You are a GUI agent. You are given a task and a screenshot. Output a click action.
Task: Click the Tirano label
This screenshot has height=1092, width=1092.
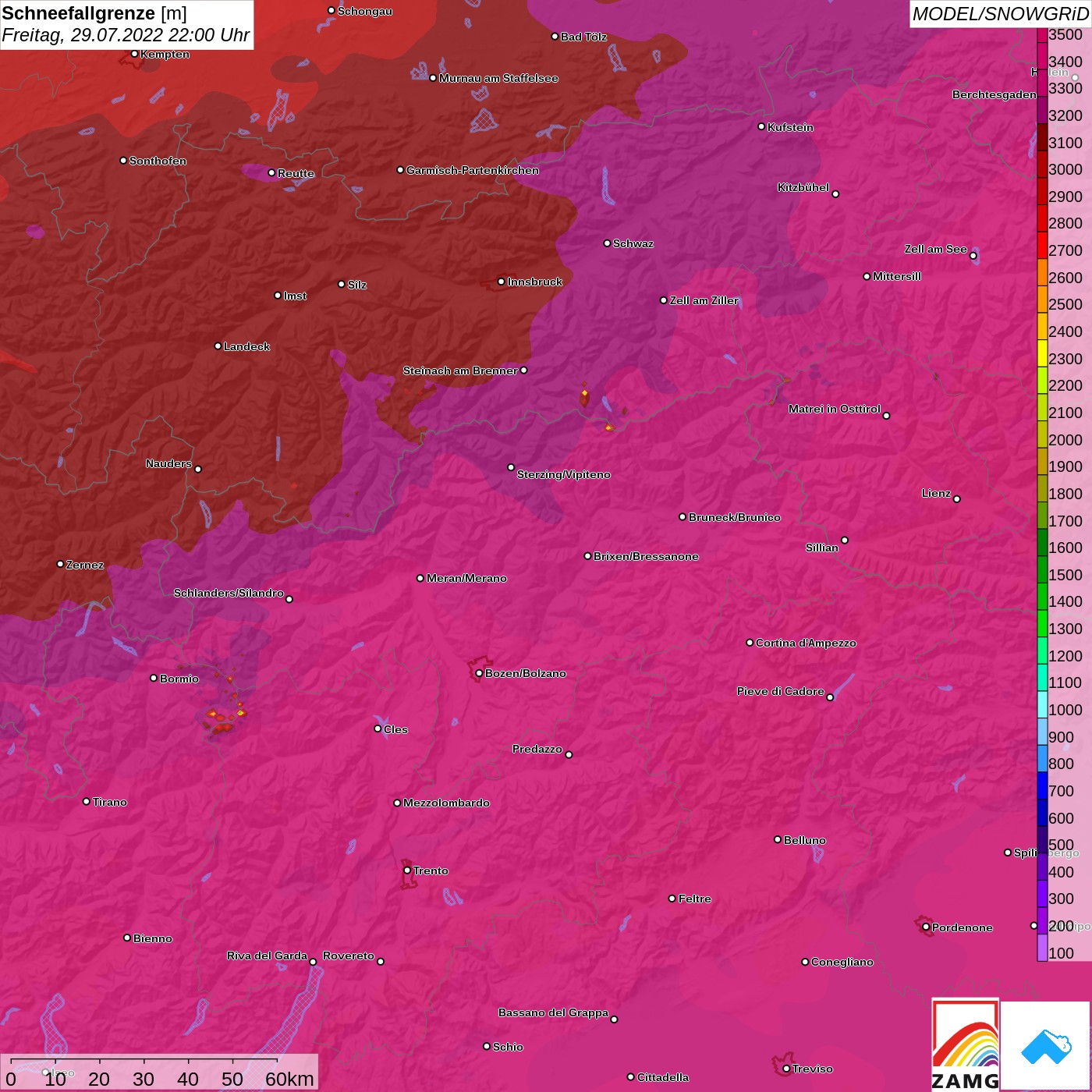pyautogui.click(x=109, y=802)
